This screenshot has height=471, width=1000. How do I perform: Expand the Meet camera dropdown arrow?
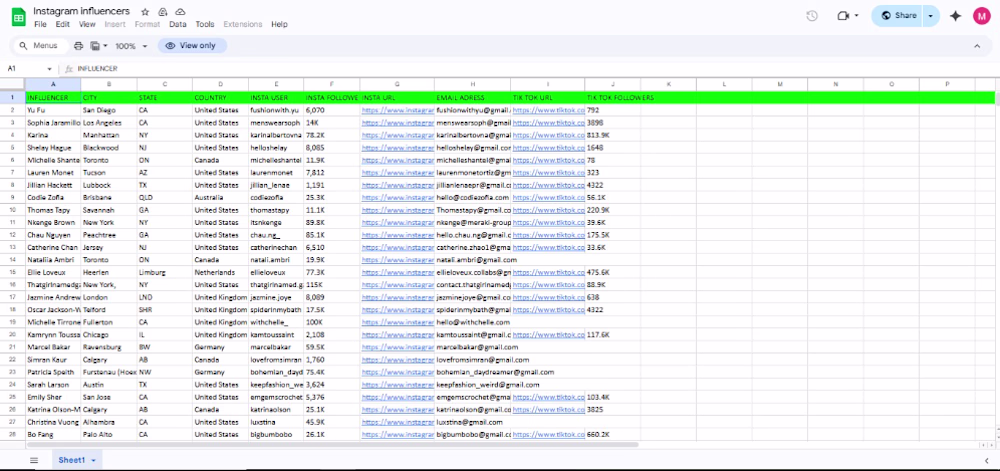pos(857,16)
